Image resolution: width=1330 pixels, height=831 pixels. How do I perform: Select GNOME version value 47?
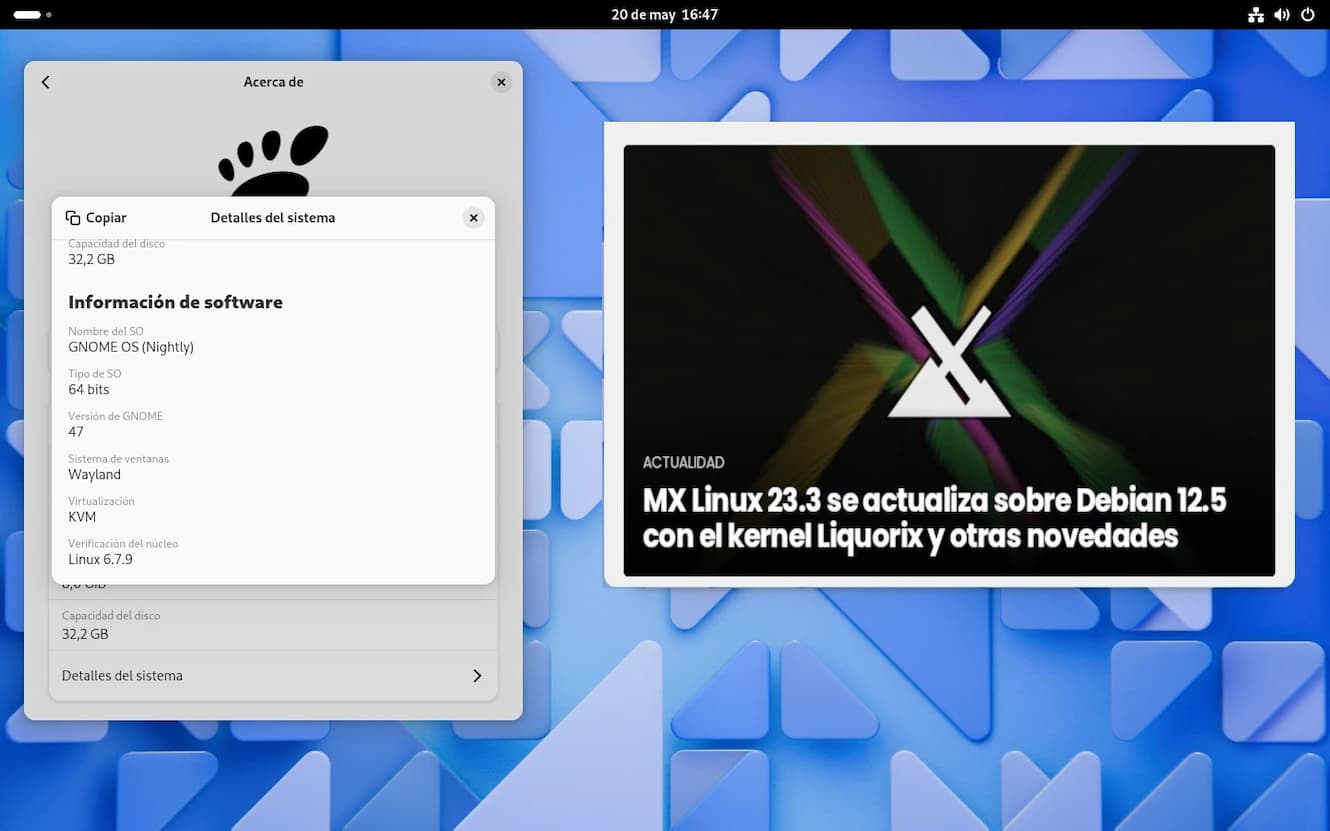[x=76, y=432]
